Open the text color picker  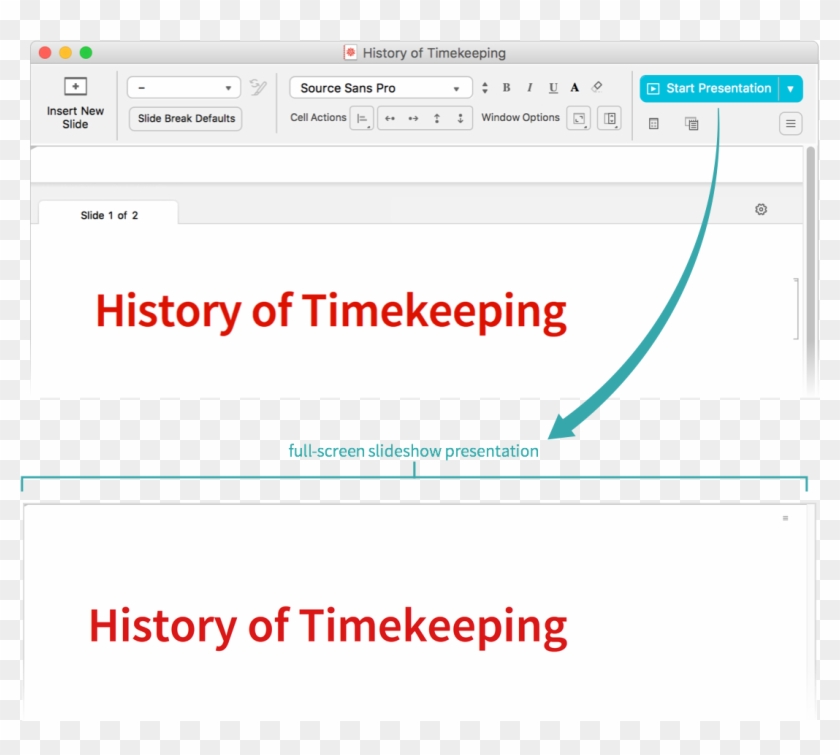click(575, 88)
